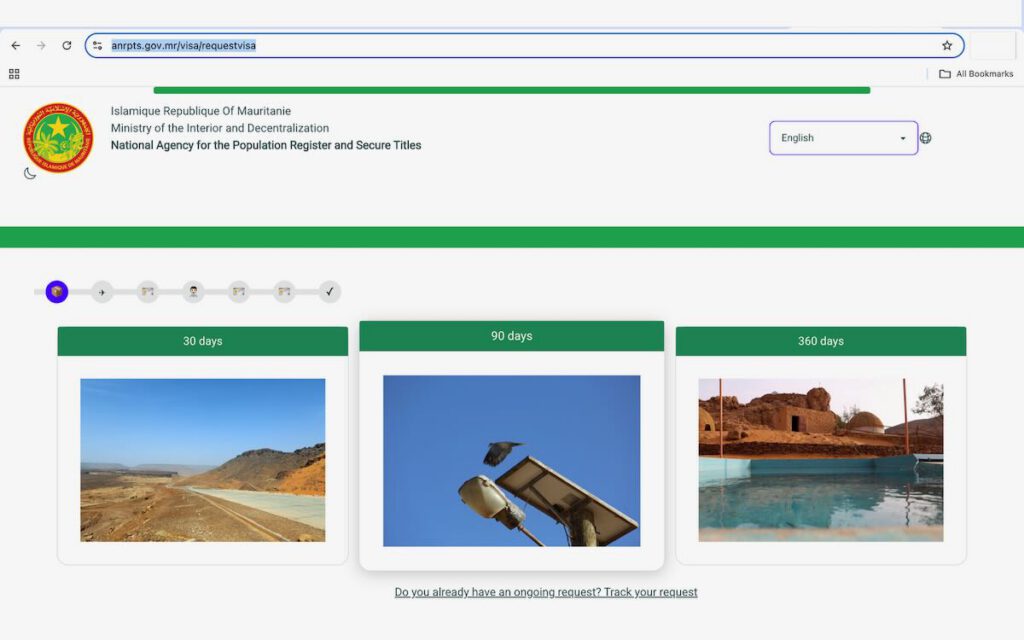Select the checkmark final step icon
The height and width of the screenshot is (640, 1024).
[330, 292]
